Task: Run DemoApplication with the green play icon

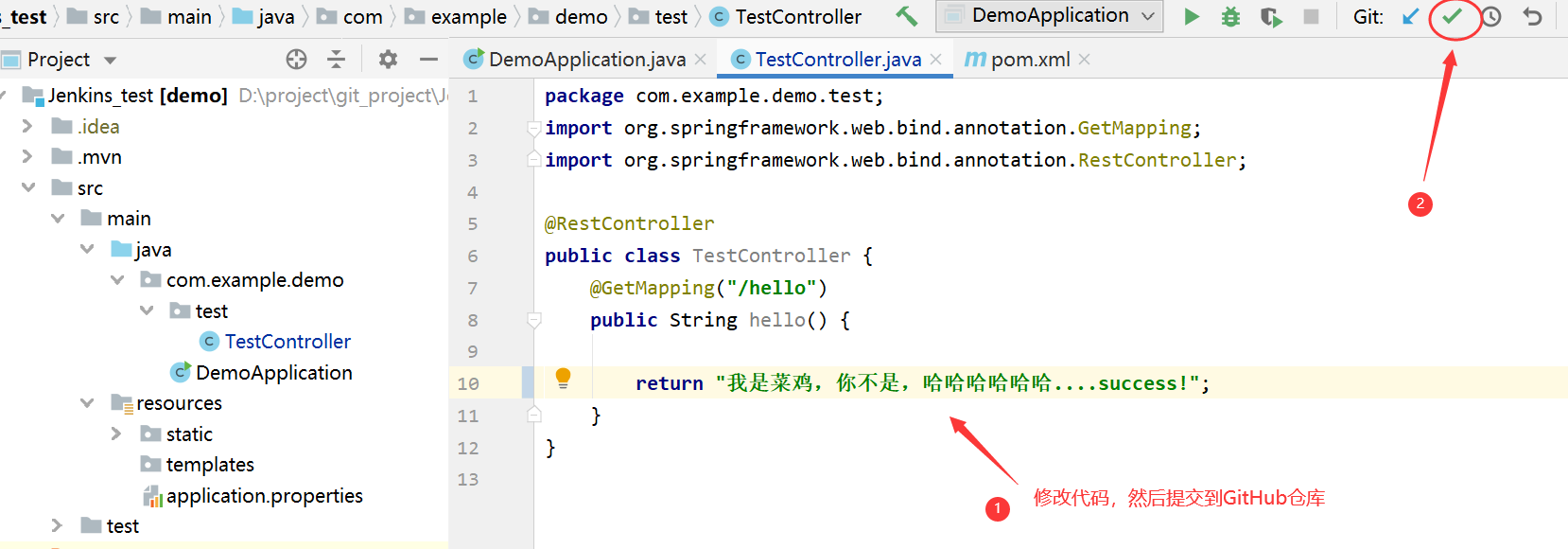Action: [1192, 16]
